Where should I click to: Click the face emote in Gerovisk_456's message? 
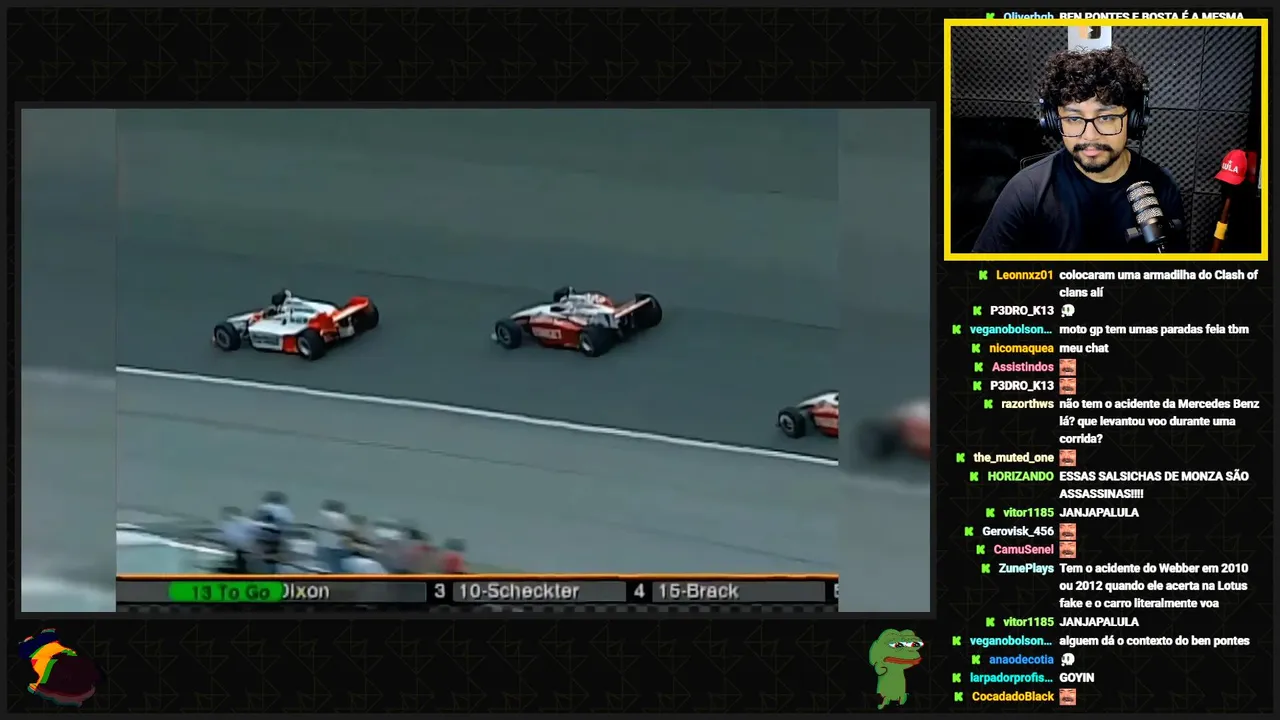(x=1067, y=531)
